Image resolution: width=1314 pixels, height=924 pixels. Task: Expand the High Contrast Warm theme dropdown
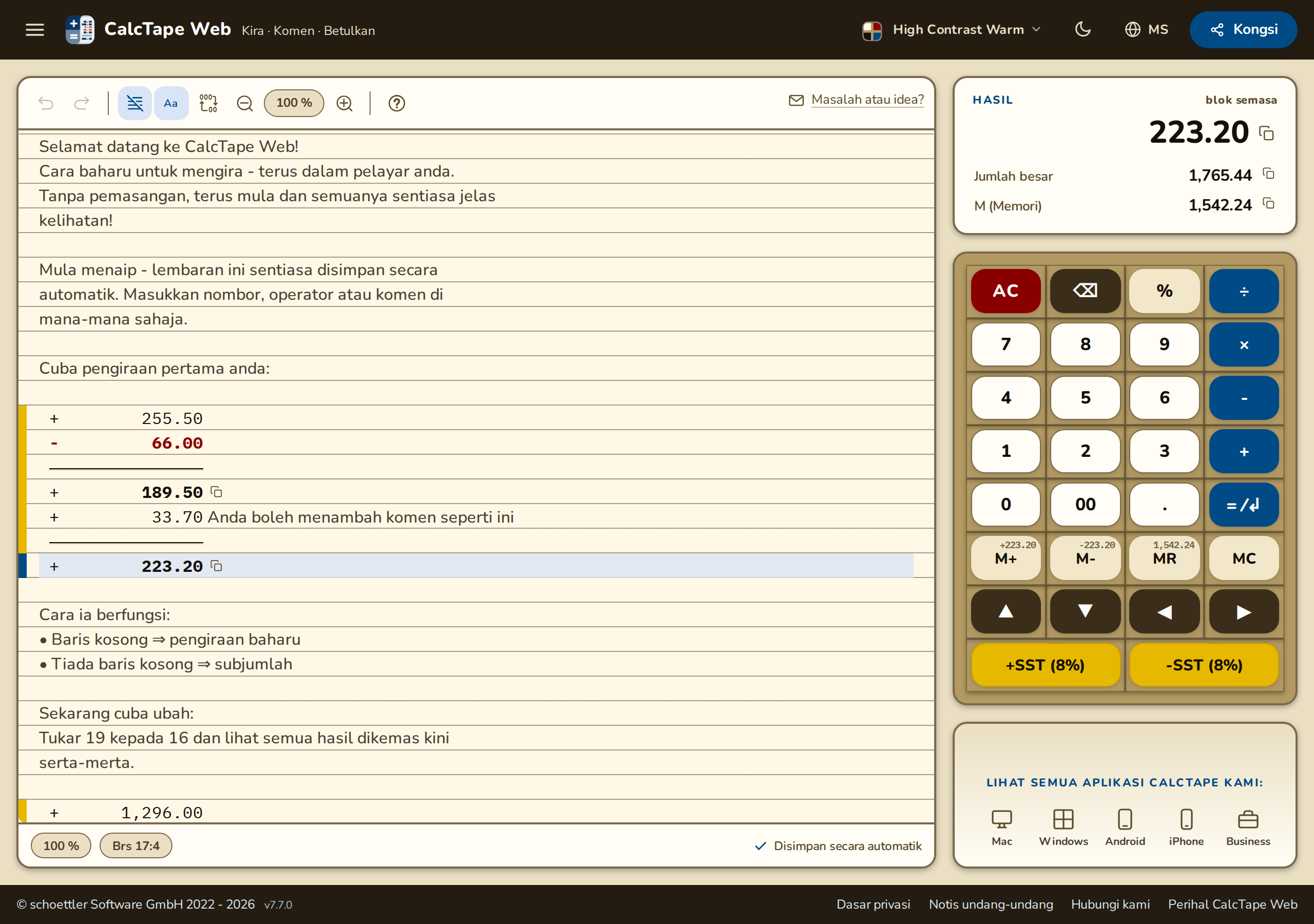point(952,30)
